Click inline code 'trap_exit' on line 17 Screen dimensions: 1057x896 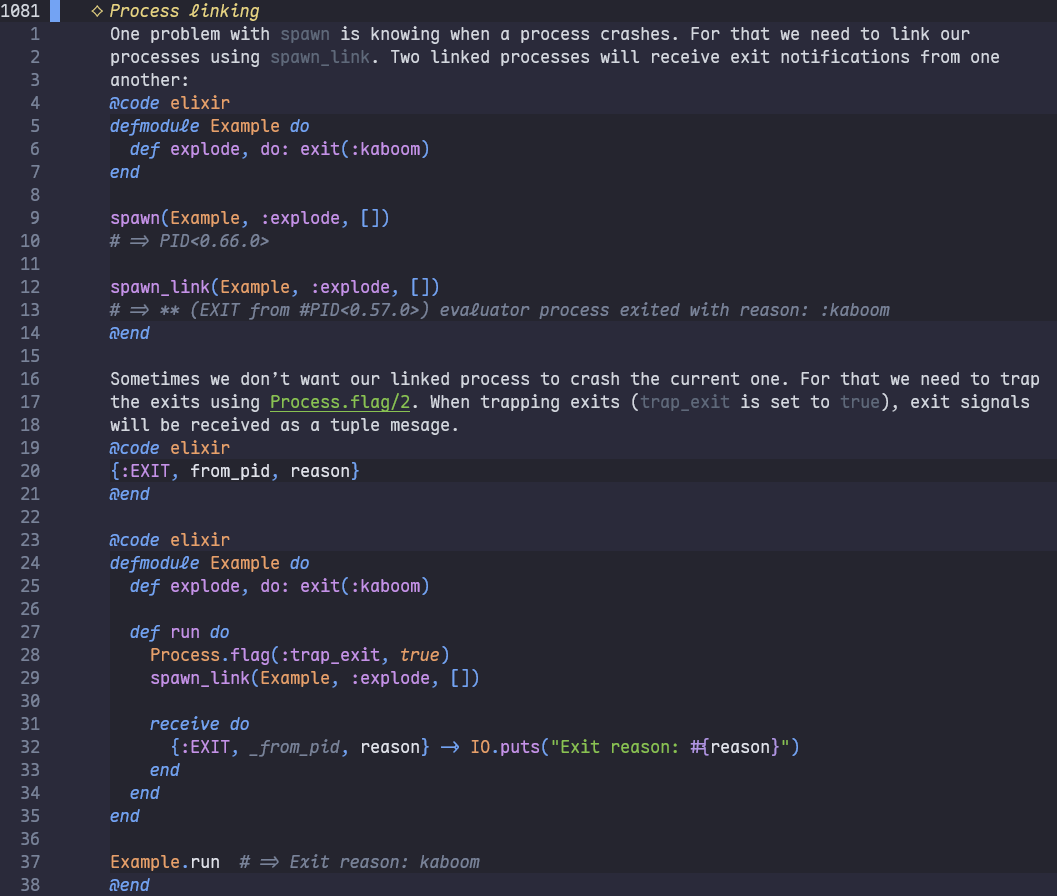[x=684, y=402]
